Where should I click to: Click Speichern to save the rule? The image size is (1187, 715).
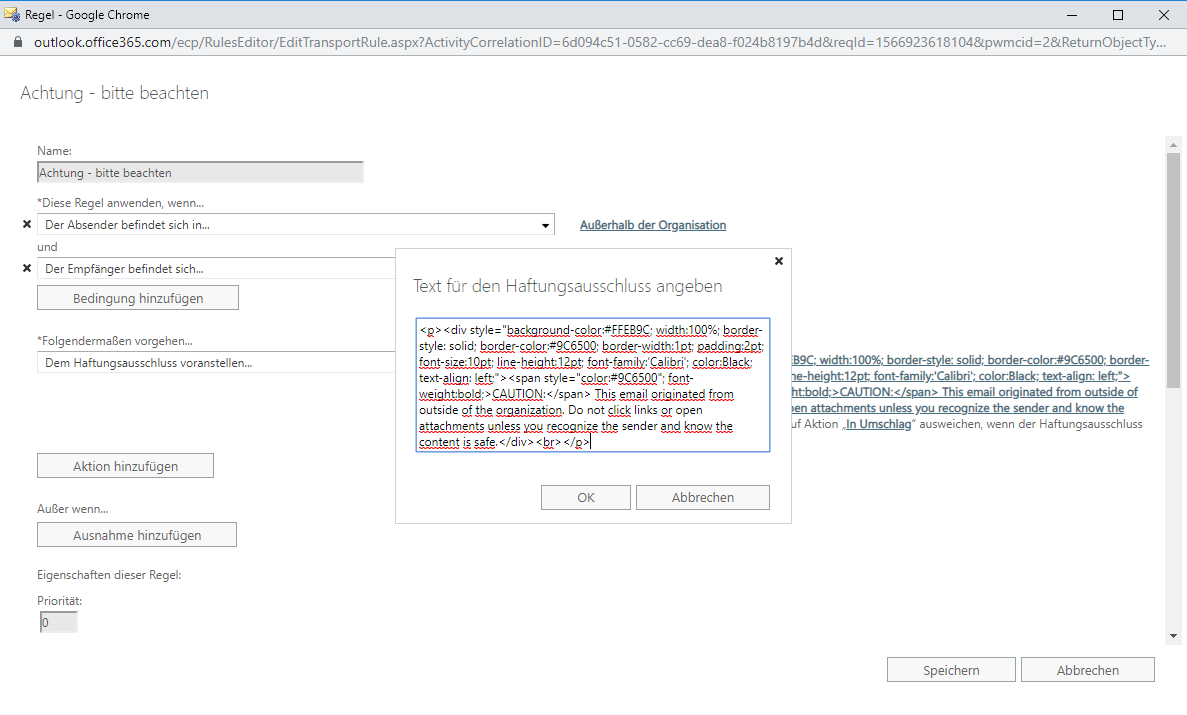coord(951,670)
